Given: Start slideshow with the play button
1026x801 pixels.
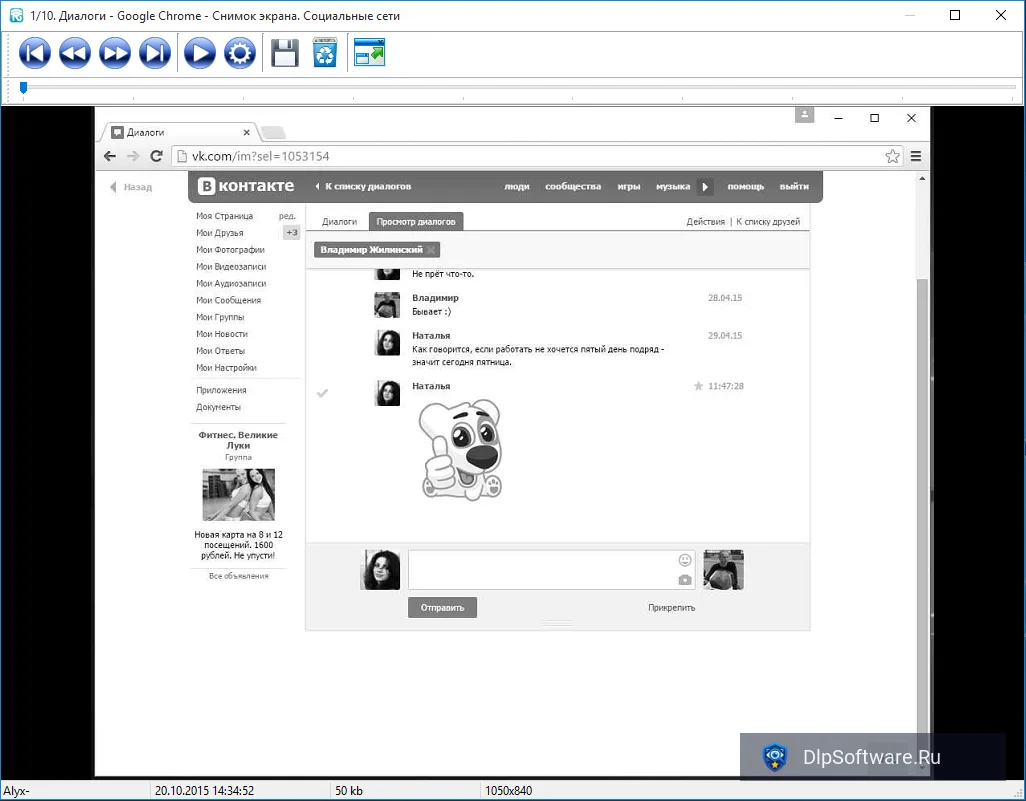Looking at the screenshot, I should tap(200, 53).
